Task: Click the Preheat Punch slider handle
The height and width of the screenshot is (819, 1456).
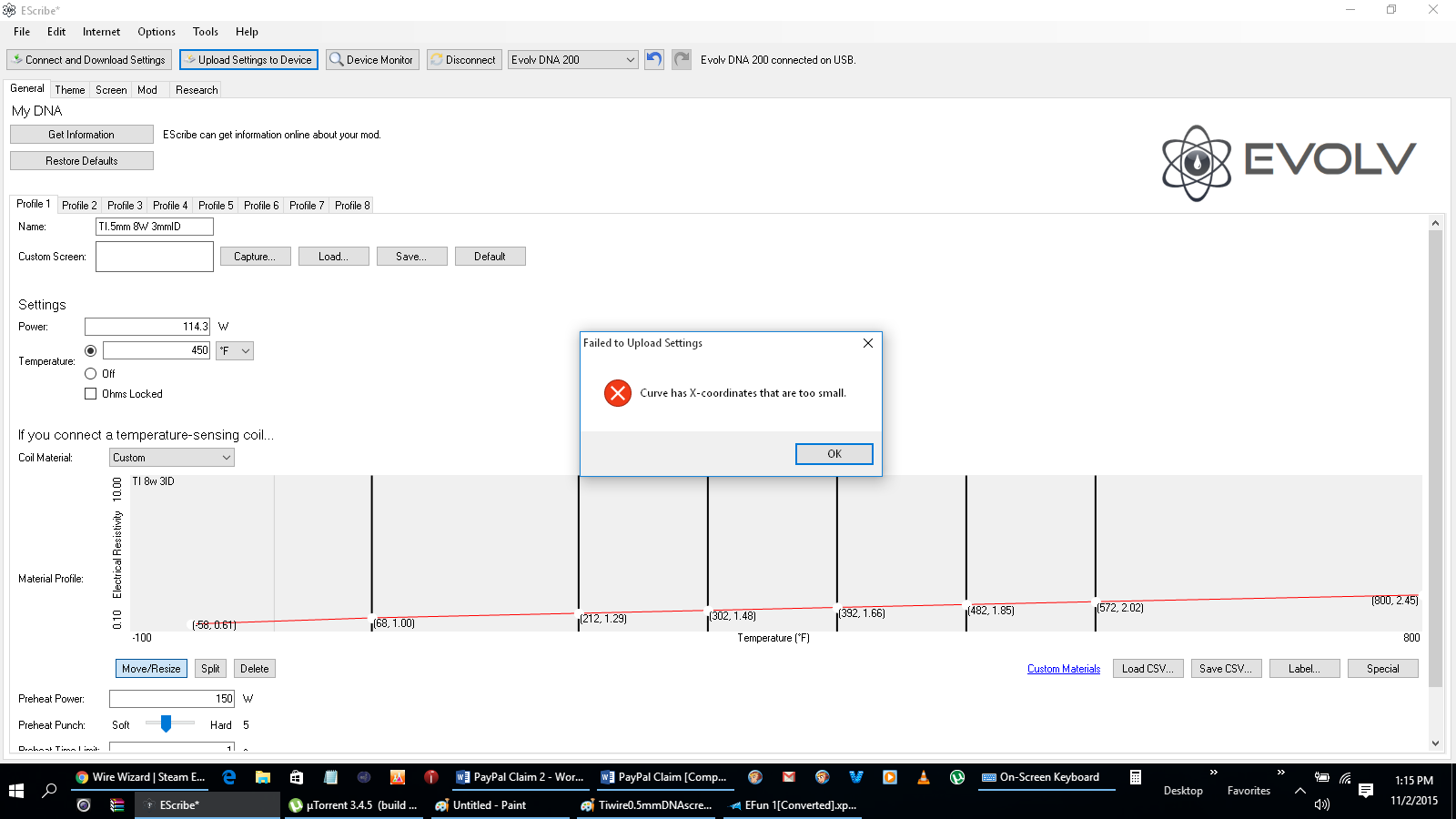Action: click(x=166, y=723)
